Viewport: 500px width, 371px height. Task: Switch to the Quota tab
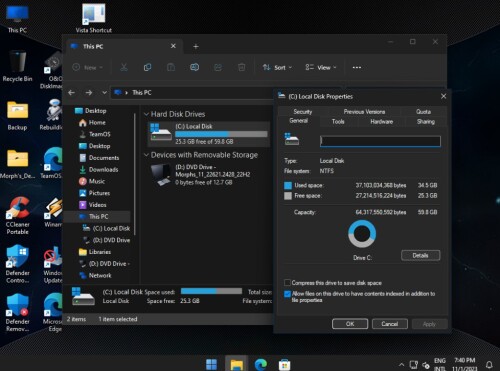pos(423,112)
